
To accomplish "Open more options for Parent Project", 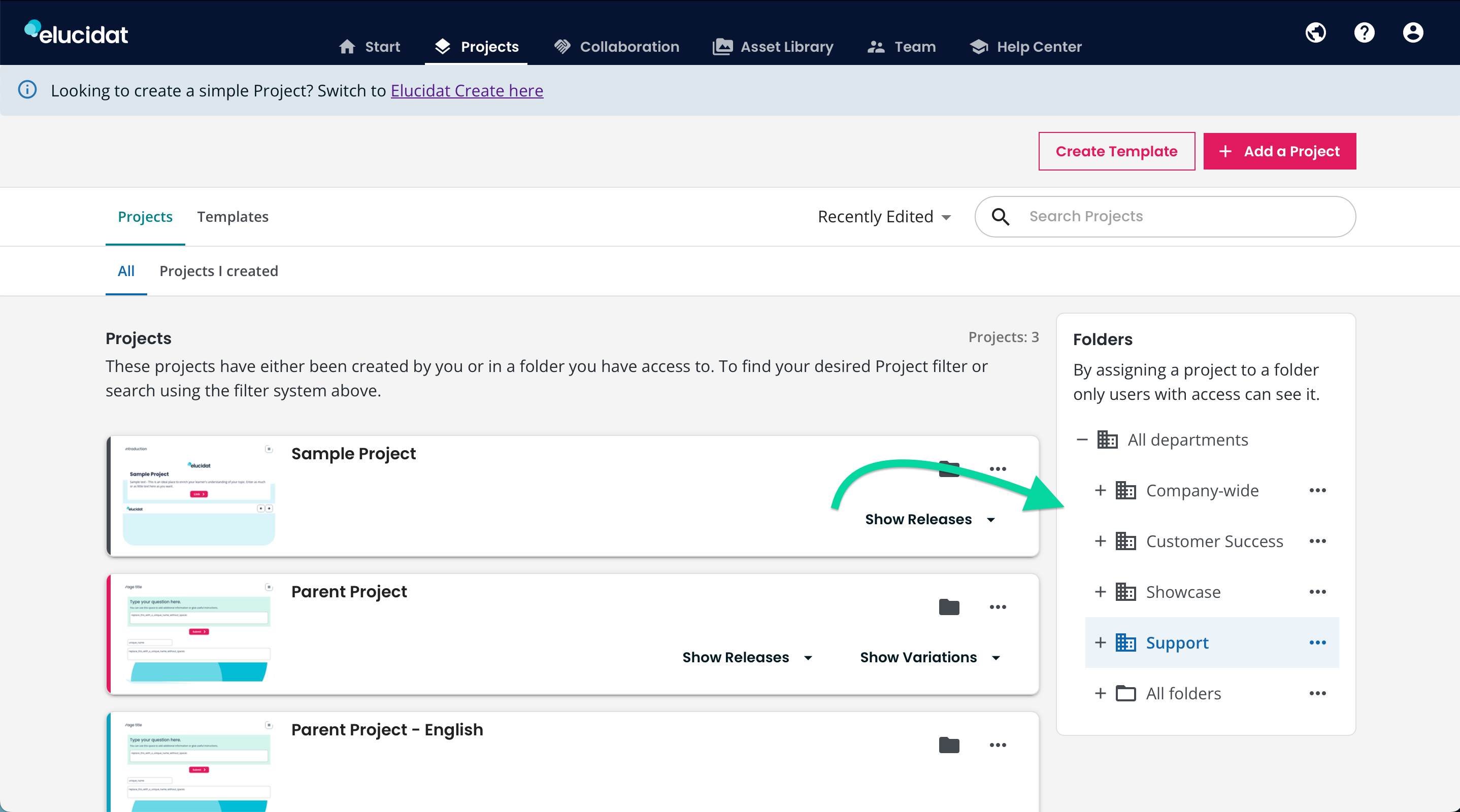I will click(998, 607).
